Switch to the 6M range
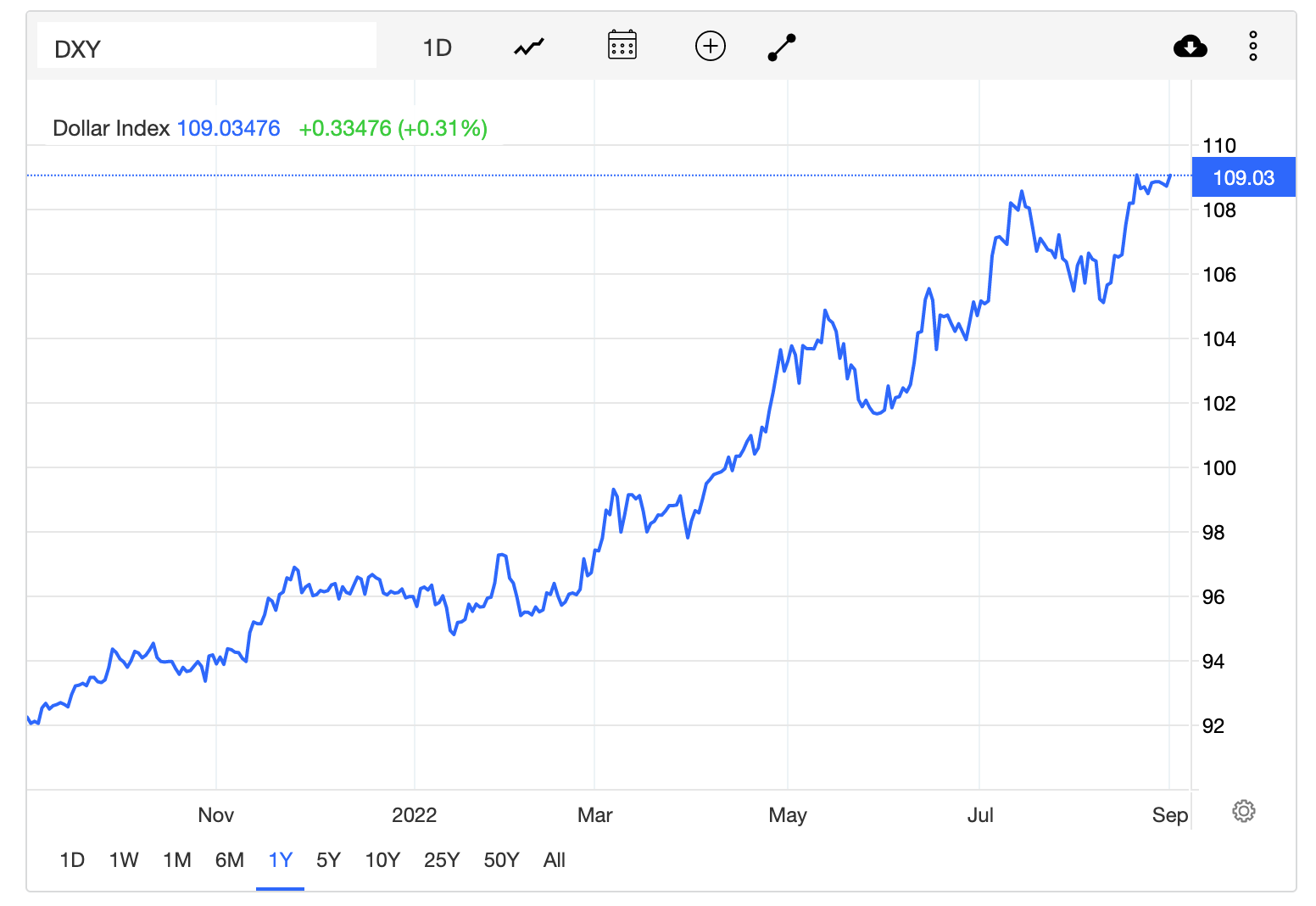 [x=230, y=860]
